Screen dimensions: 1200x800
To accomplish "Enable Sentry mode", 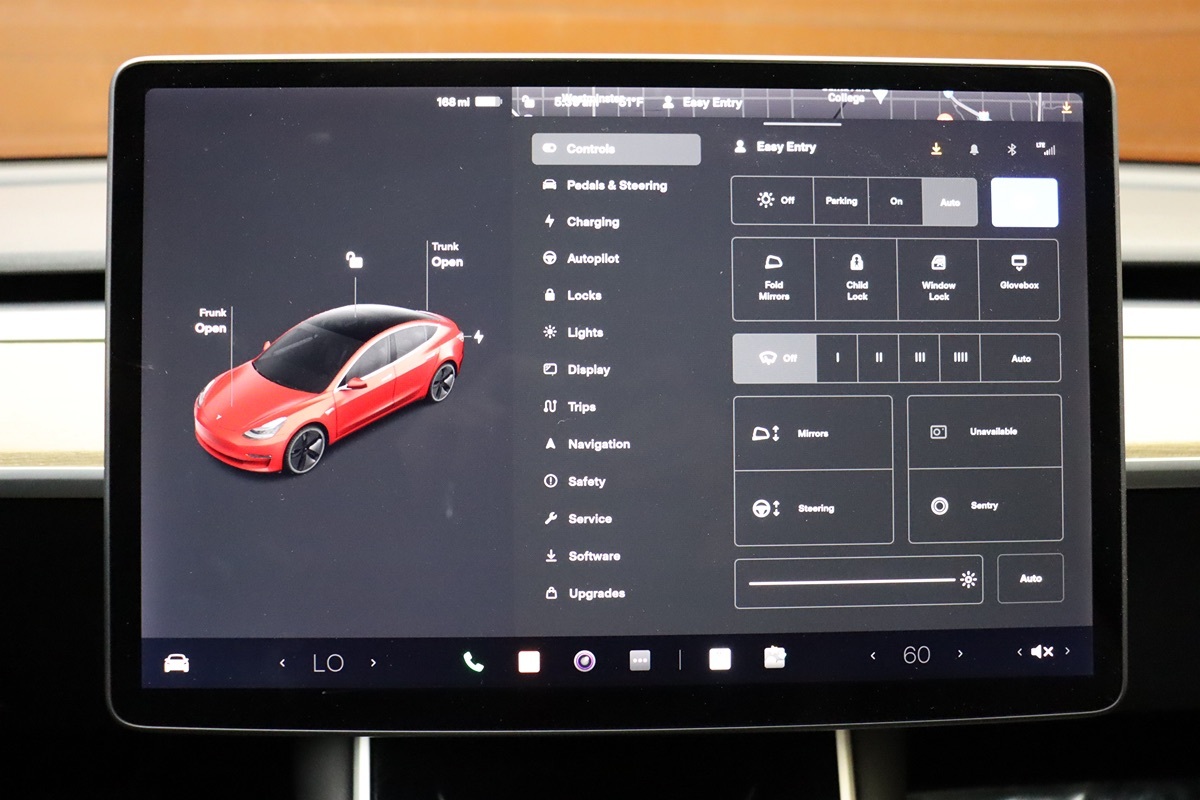I will tap(984, 506).
